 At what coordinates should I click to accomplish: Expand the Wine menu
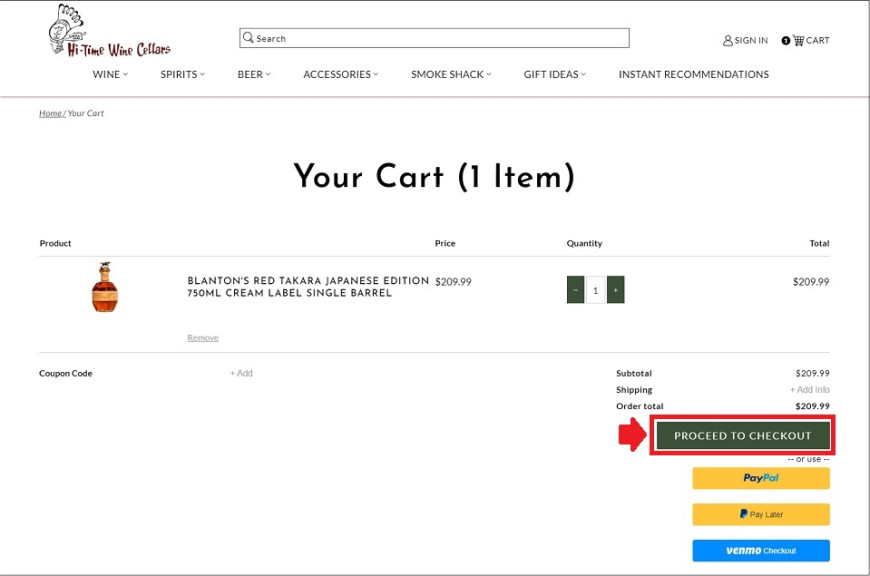[110, 74]
